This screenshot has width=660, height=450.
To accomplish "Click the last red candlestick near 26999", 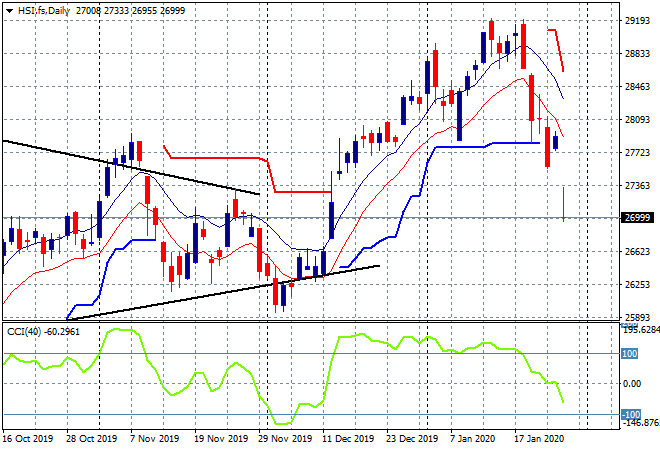I will 563,204.
